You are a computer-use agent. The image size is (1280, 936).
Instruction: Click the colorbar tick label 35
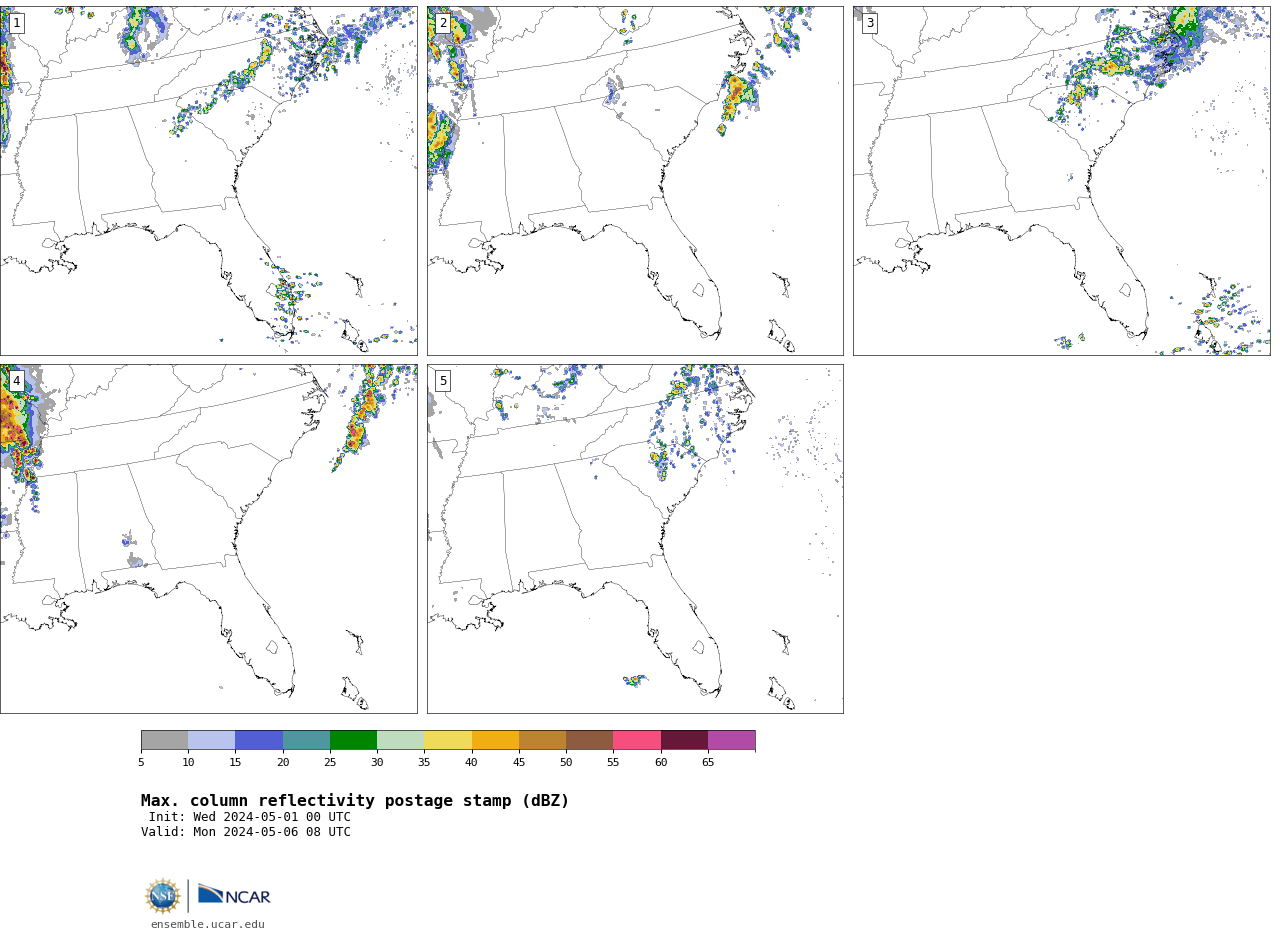point(424,762)
